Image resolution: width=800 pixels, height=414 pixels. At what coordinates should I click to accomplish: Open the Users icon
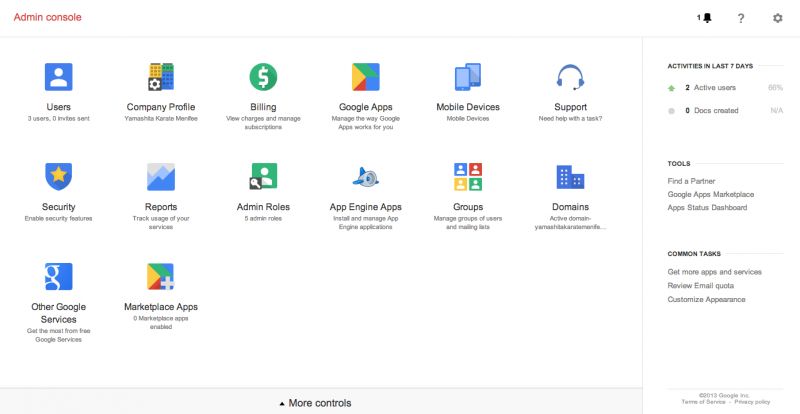(x=59, y=77)
